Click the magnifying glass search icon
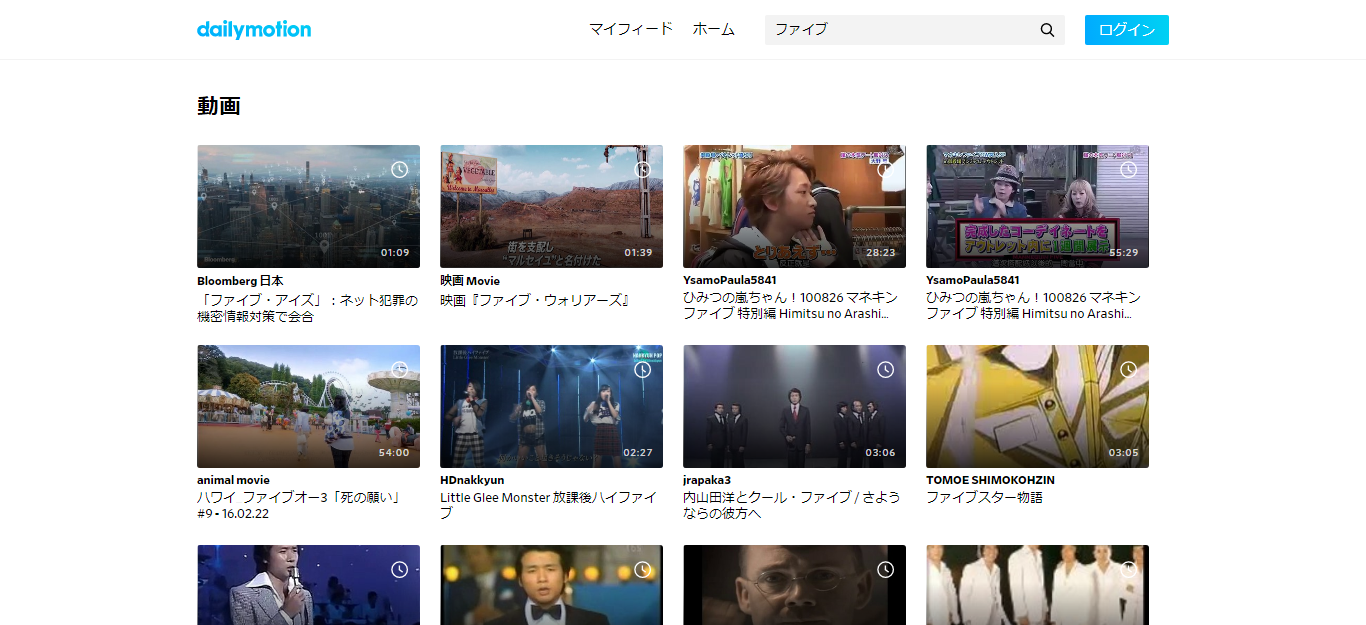This screenshot has width=1366, height=625. pyautogui.click(x=1047, y=30)
